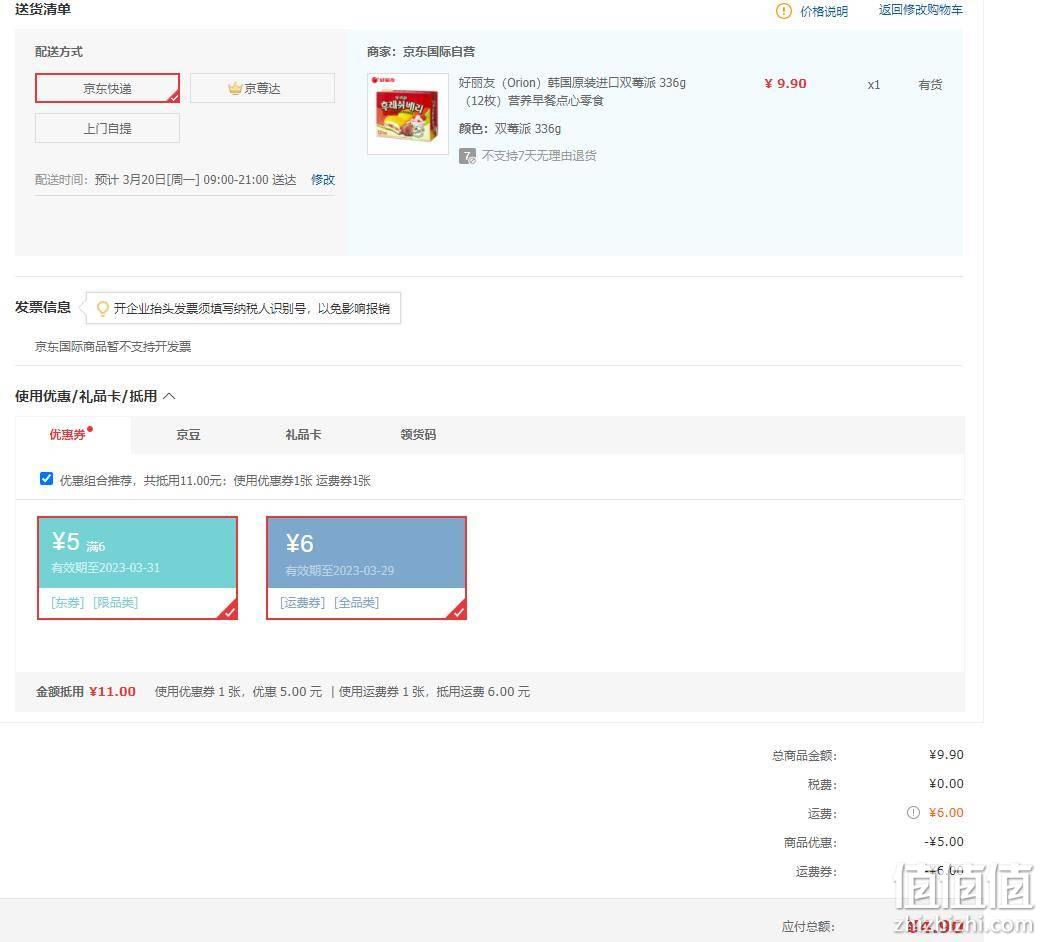Go back via 返回修改购物车 link
Viewport: 1043px width, 942px height.
[x=921, y=9]
